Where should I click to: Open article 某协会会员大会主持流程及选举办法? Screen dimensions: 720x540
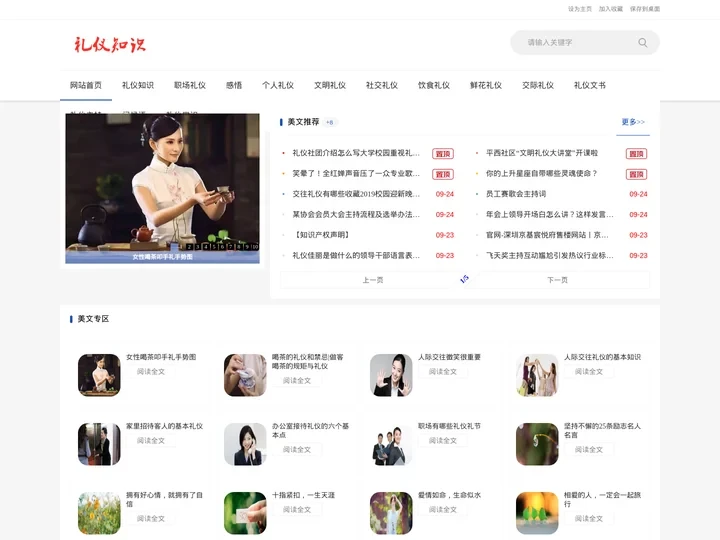[x=356, y=214]
